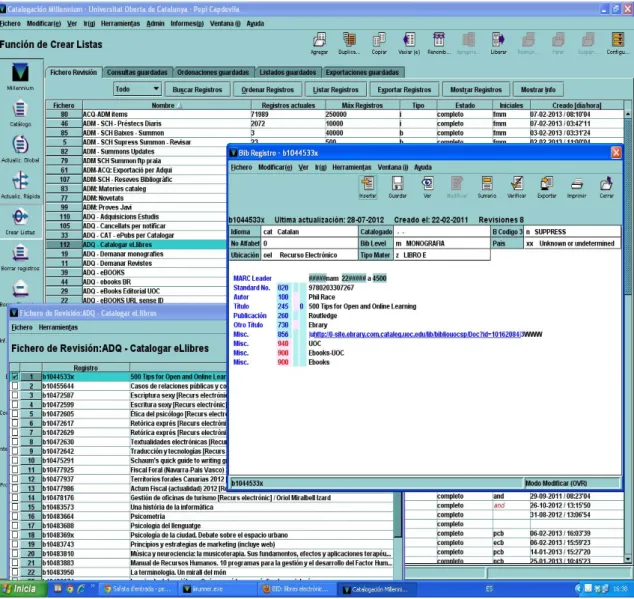
Task: Click the Liberar toolbar icon
Action: (x=498, y=43)
